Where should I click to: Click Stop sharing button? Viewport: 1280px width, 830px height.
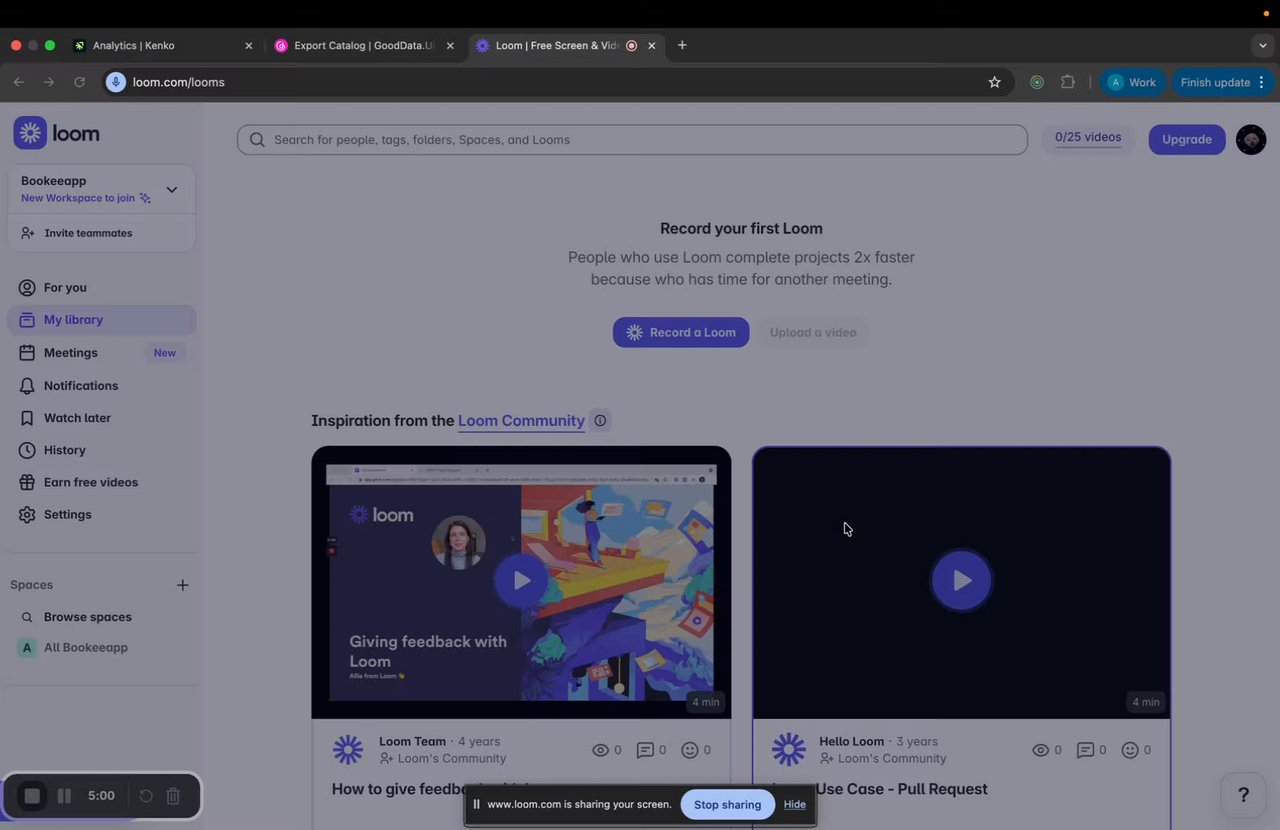coord(727,805)
